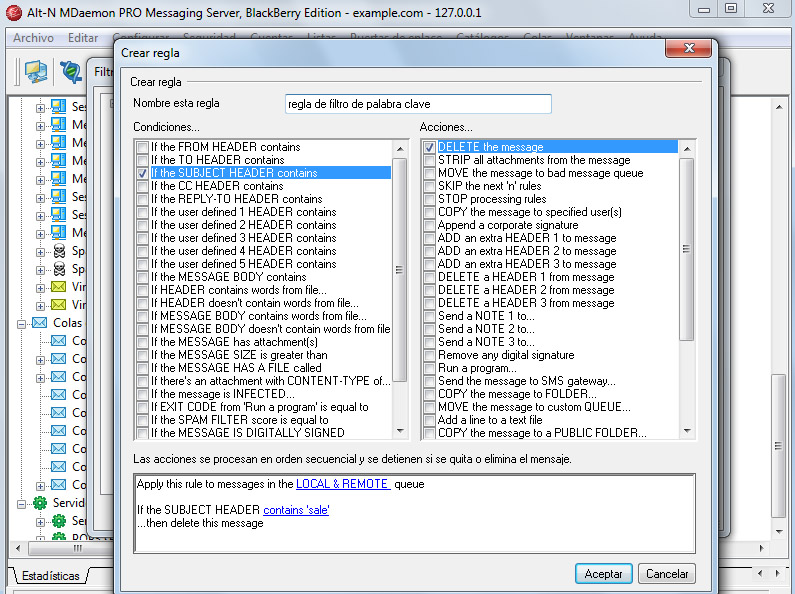Viewport: 795px width, 594px height.
Task: Open the Archivo menu
Action: [33, 38]
